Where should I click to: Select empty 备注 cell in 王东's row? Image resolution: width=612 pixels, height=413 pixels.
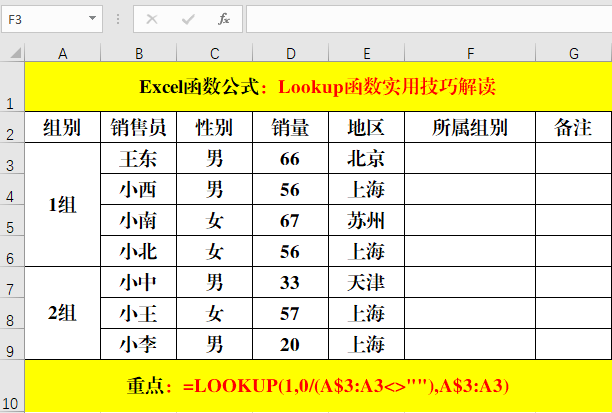pos(574,158)
